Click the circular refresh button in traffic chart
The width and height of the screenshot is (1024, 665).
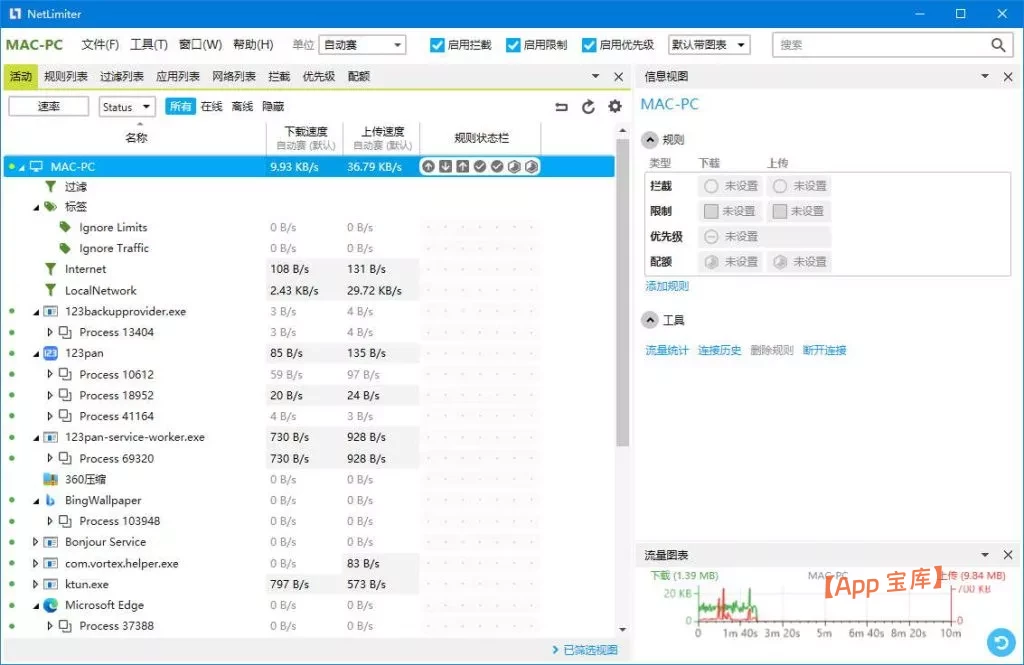[x=1001, y=642]
